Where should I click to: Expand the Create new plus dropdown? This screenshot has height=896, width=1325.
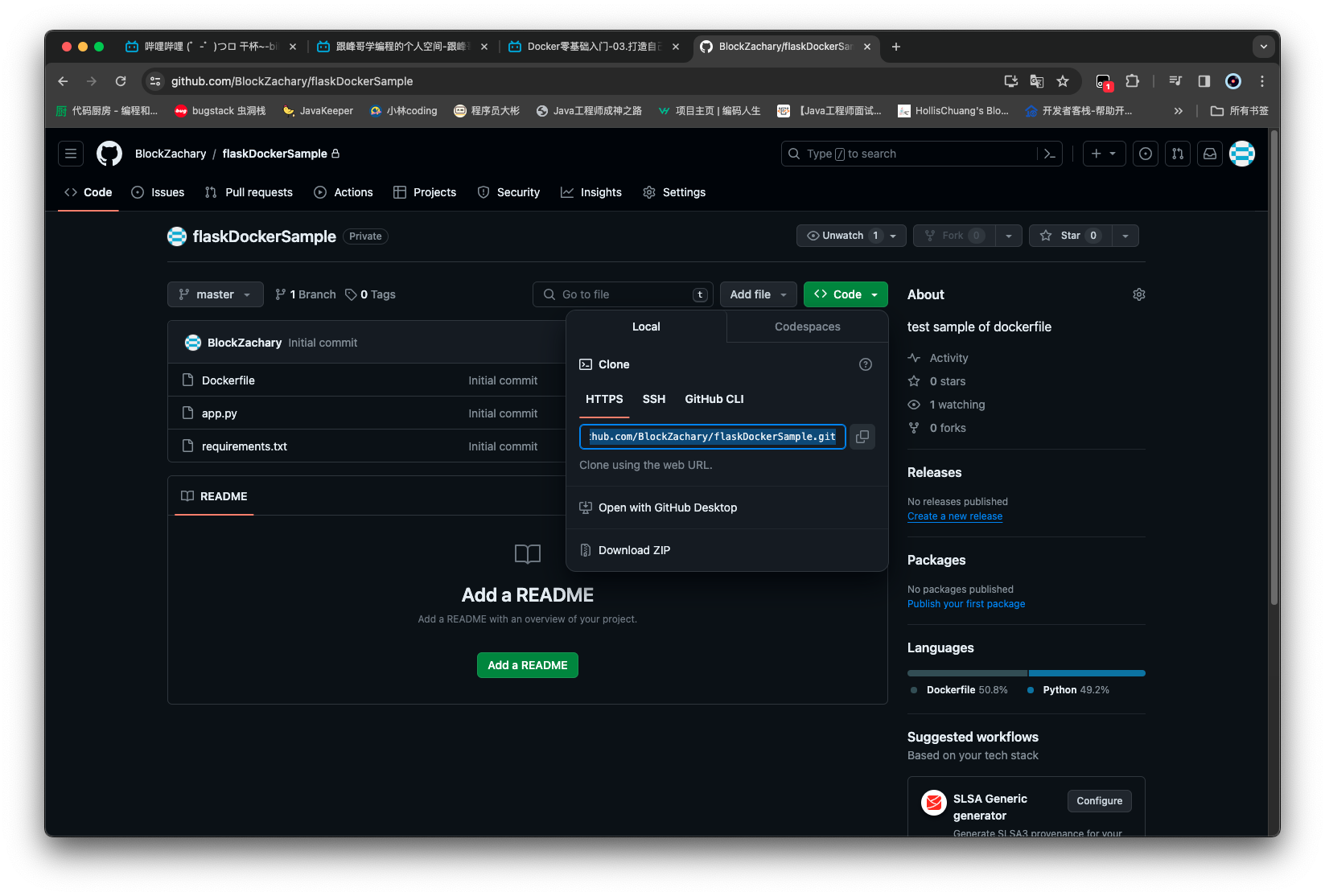[x=1104, y=154]
